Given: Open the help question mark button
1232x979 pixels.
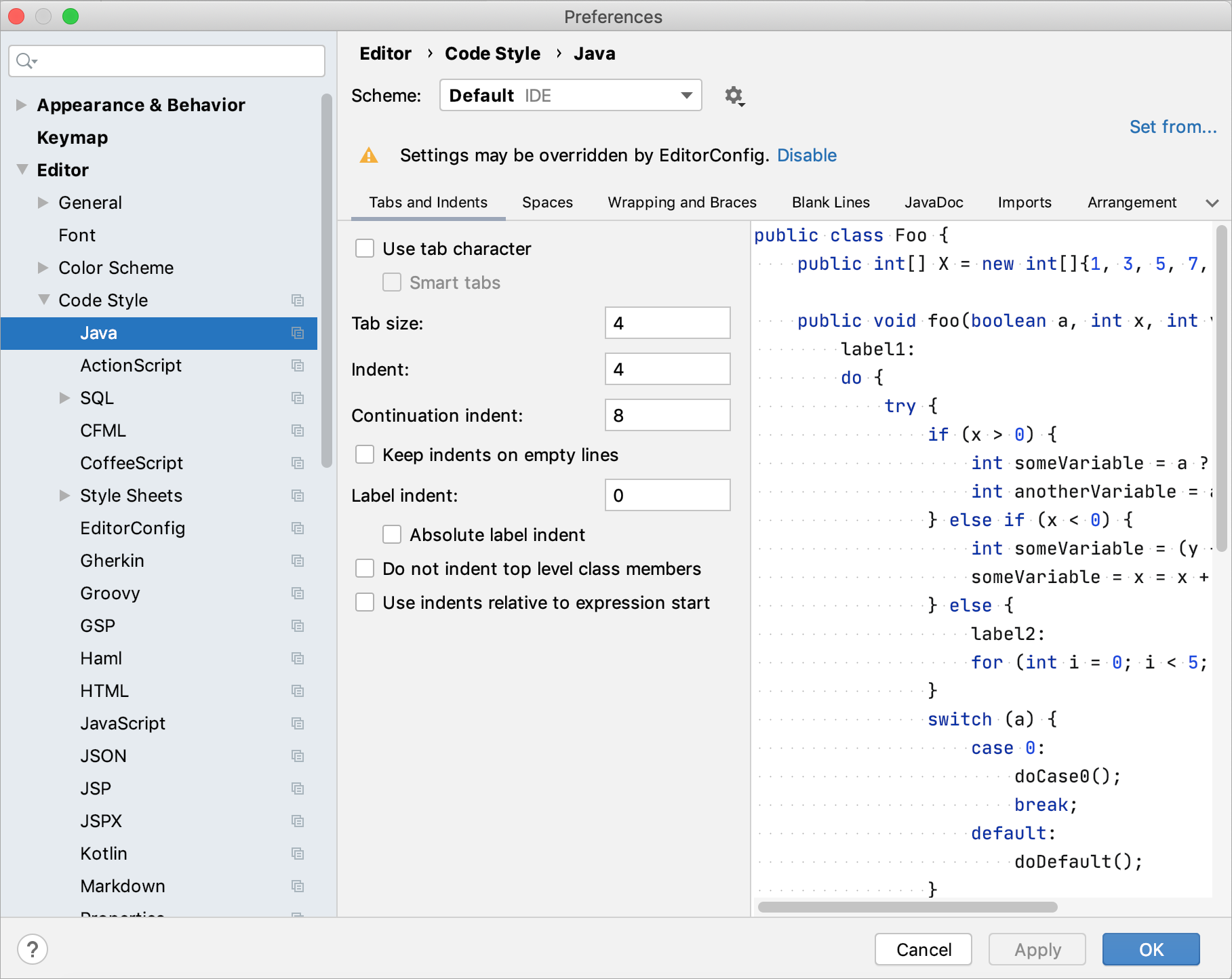Looking at the screenshot, I should click(33, 949).
